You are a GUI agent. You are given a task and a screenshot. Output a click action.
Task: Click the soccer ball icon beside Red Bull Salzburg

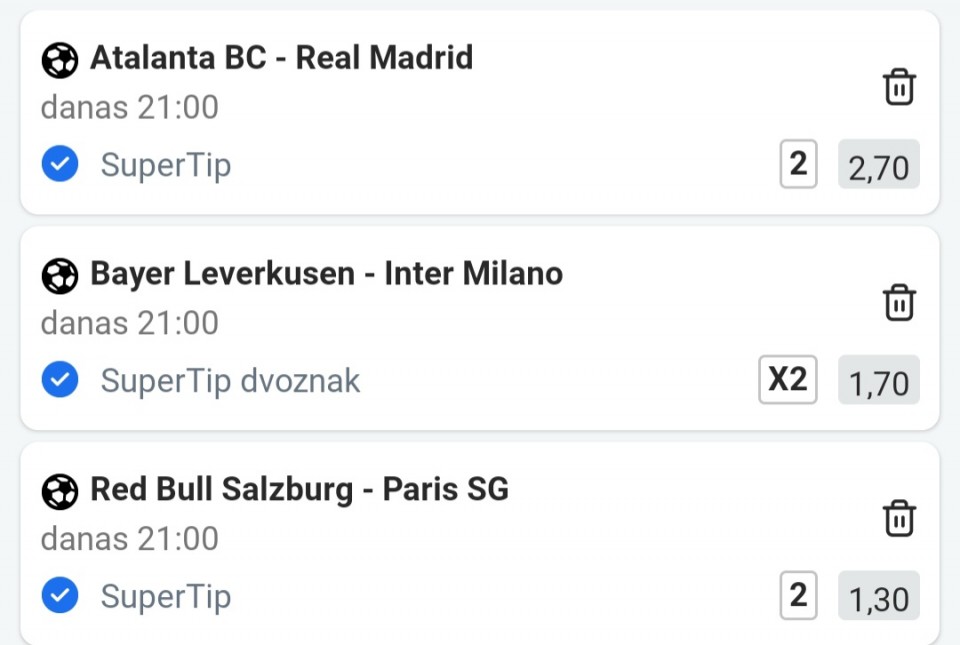pos(59,491)
